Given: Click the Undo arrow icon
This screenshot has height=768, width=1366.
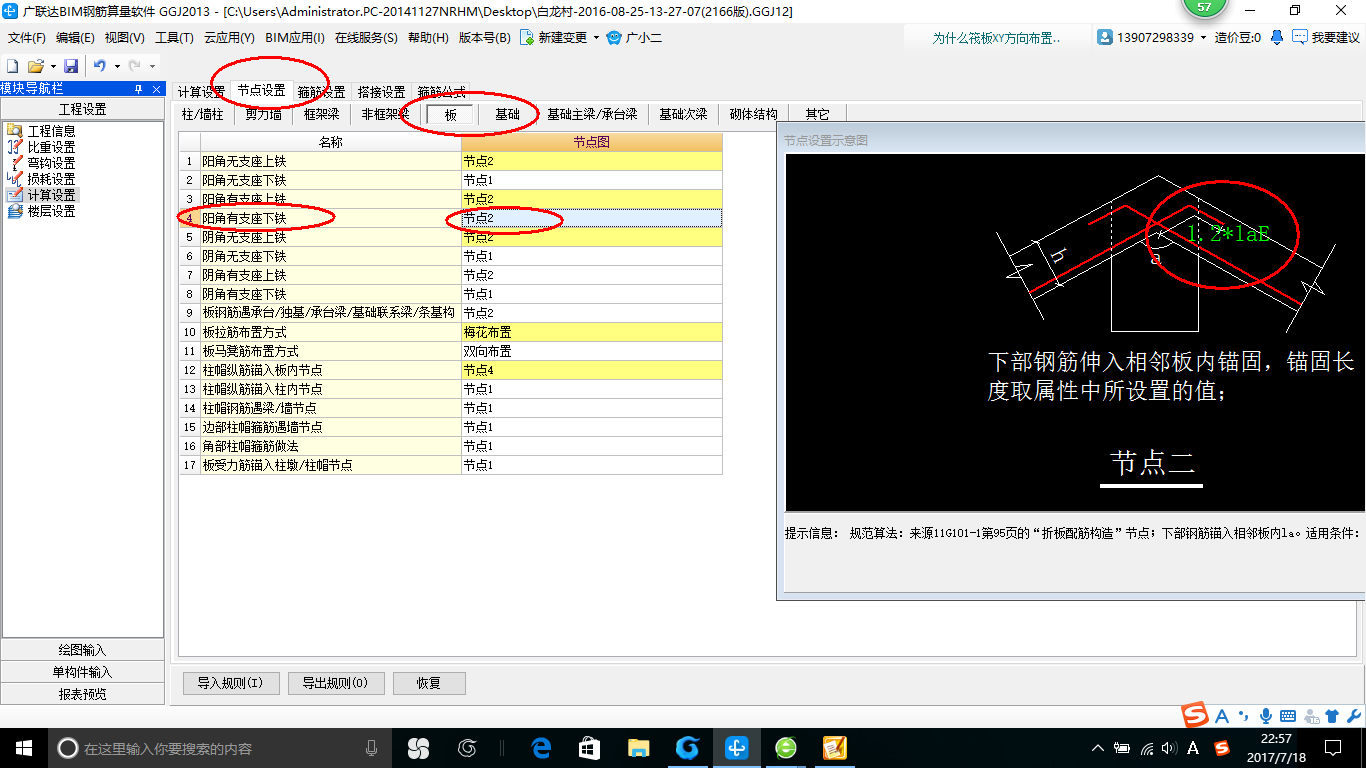Looking at the screenshot, I should coord(100,66).
